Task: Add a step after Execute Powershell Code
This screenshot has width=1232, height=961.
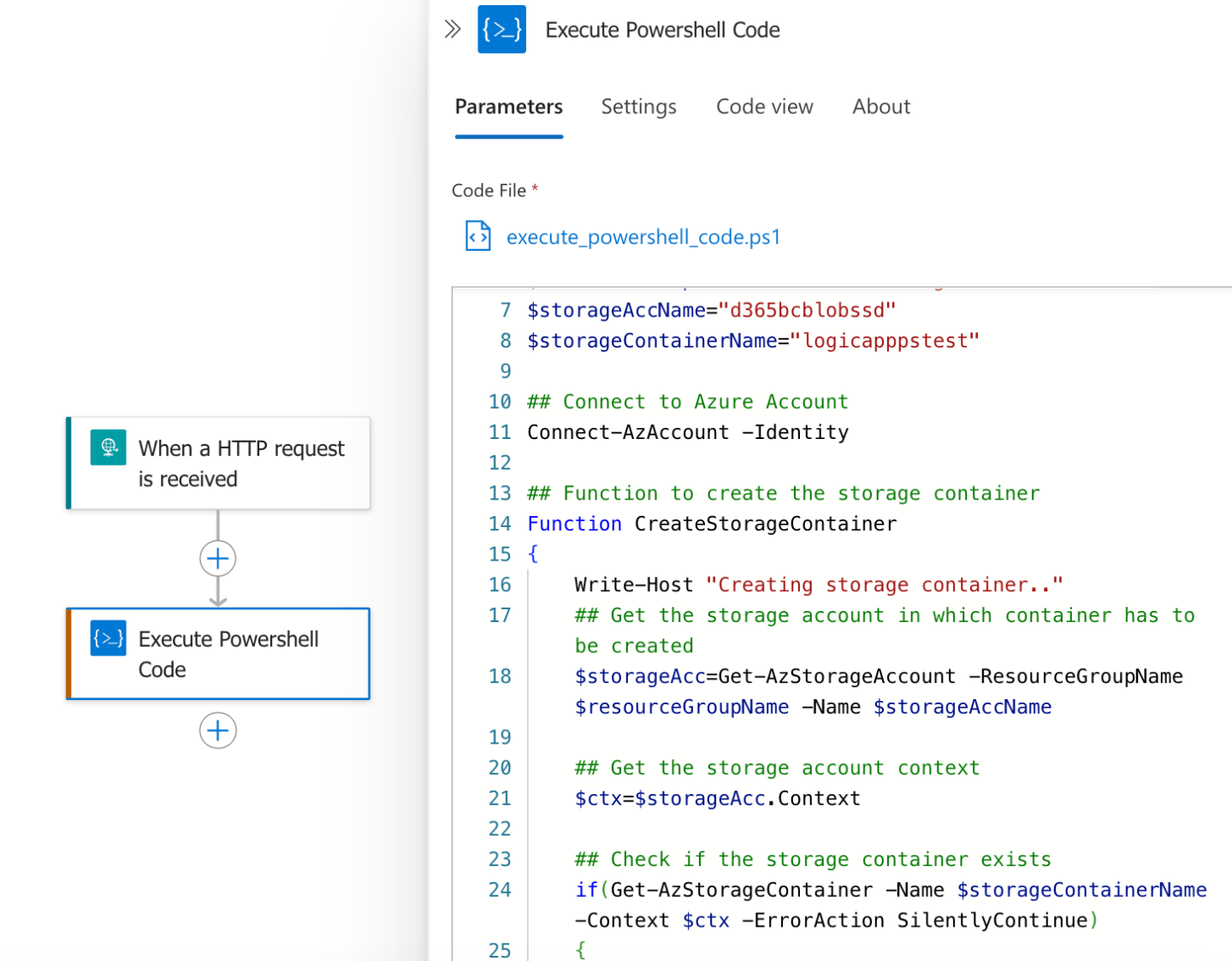Action: [x=218, y=731]
